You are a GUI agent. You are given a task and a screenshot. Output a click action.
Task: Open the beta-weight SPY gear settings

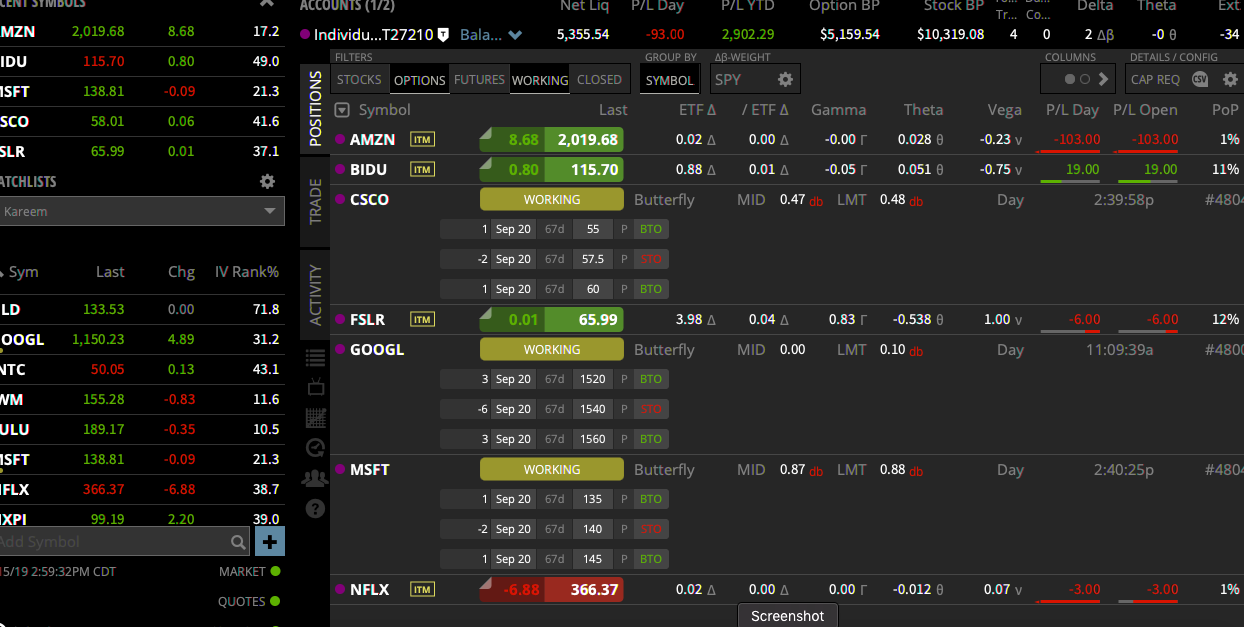click(x=785, y=79)
